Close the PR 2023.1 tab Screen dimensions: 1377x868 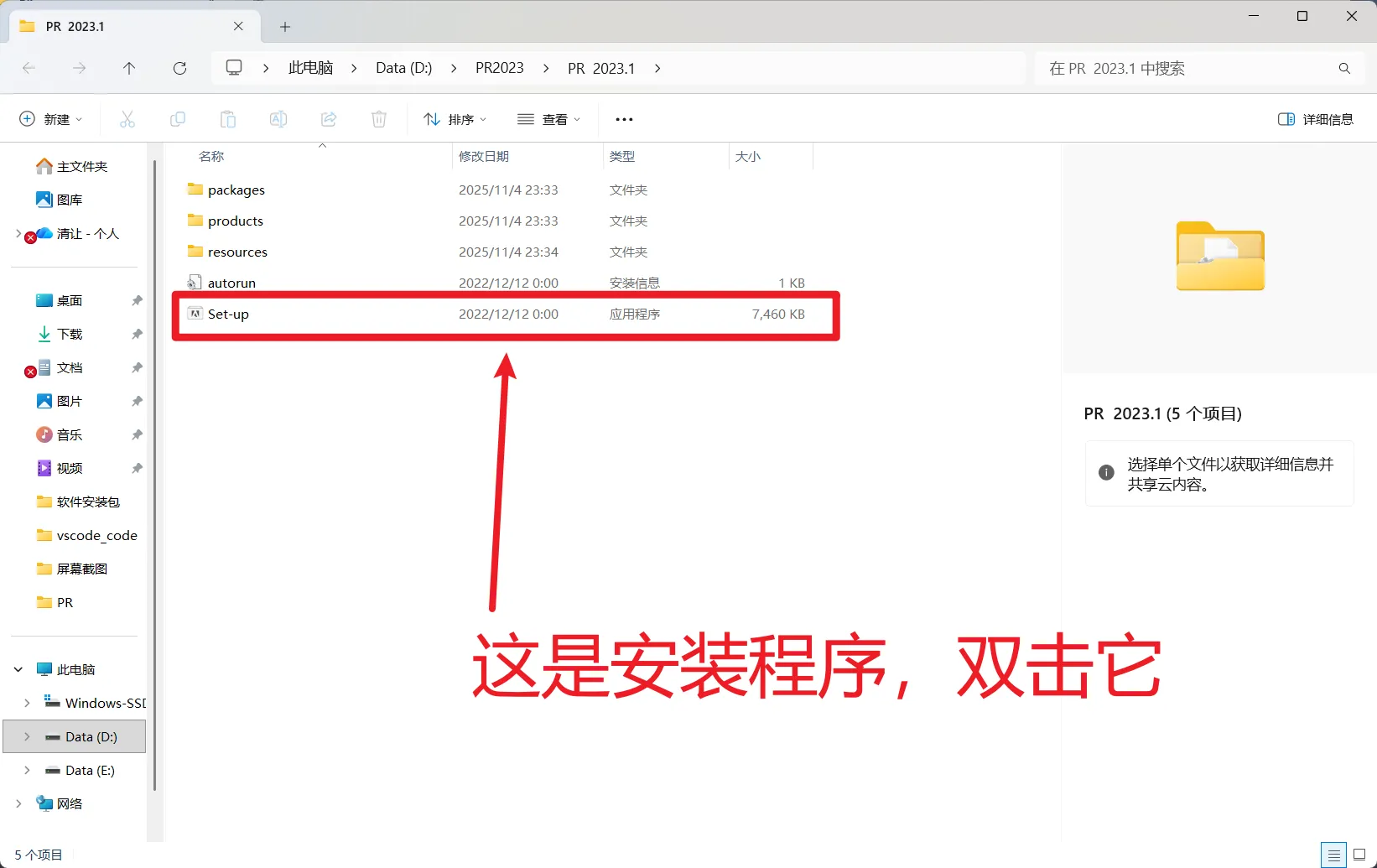tap(238, 26)
